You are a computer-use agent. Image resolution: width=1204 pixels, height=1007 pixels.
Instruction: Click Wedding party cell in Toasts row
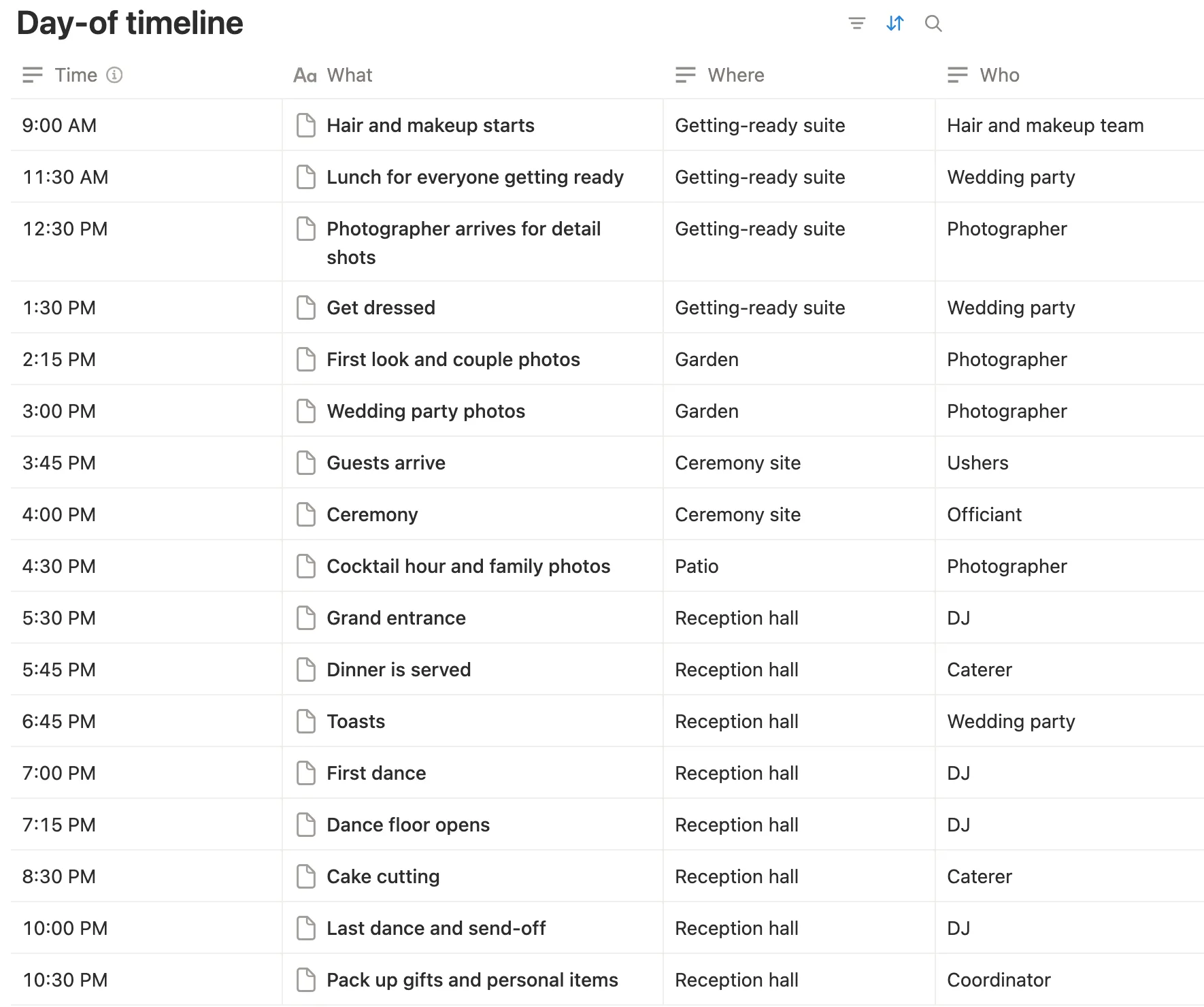pyautogui.click(x=1069, y=721)
